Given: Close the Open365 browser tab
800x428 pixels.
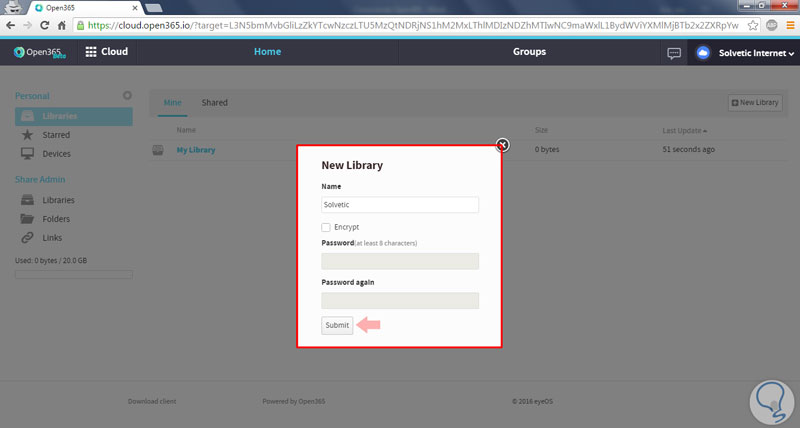Looking at the screenshot, I should (x=135, y=8).
